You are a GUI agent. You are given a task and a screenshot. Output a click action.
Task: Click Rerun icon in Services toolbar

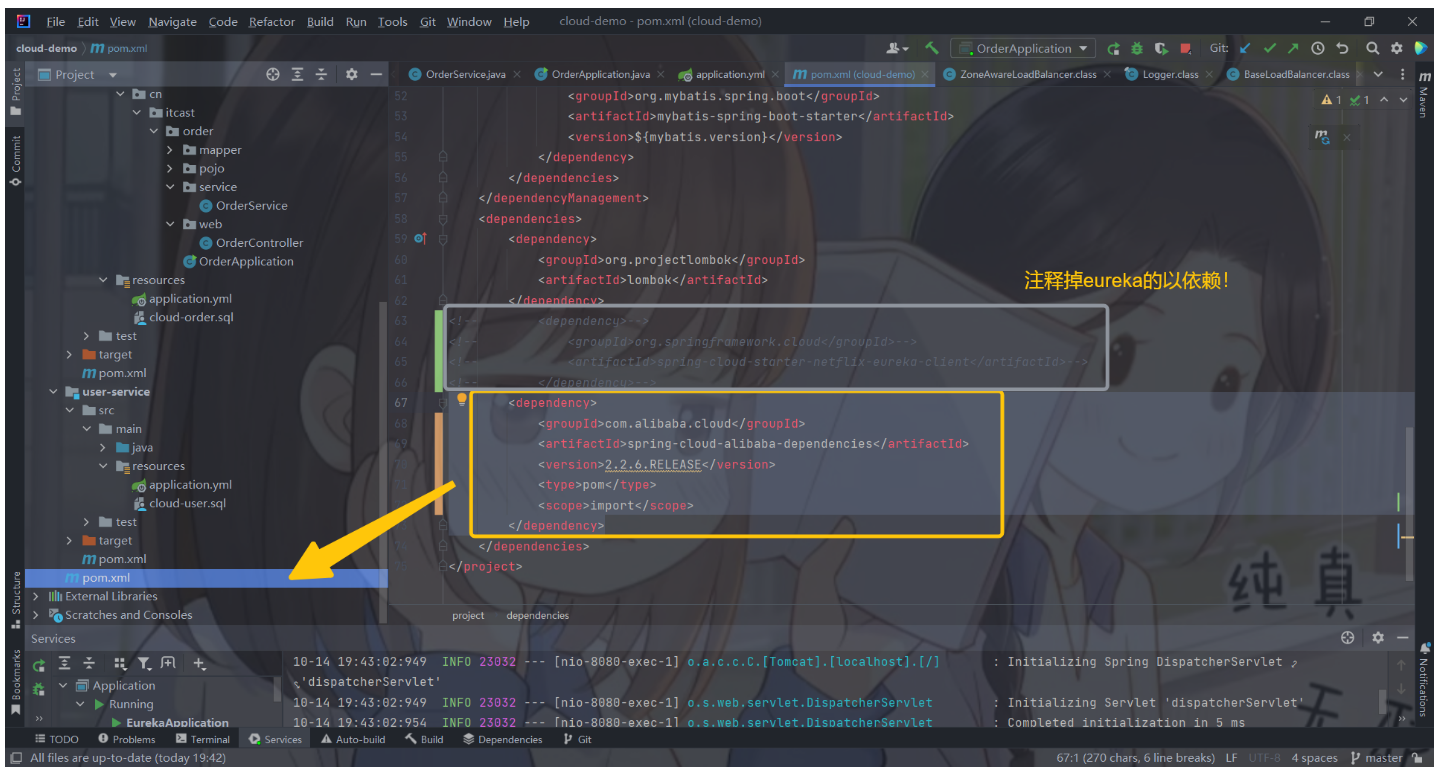pos(39,664)
